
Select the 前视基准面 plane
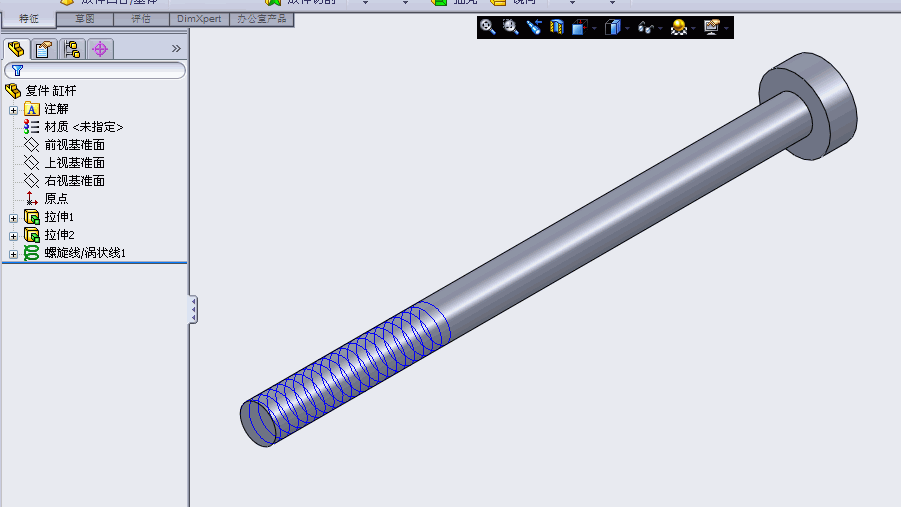click(x=75, y=145)
